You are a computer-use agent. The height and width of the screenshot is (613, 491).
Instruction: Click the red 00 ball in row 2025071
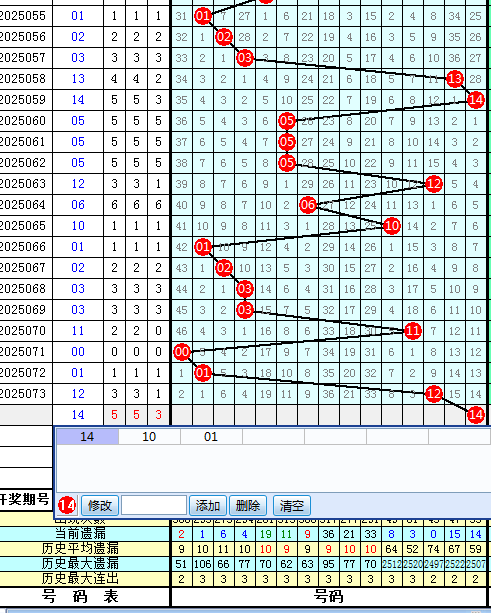click(x=182, y=352)
